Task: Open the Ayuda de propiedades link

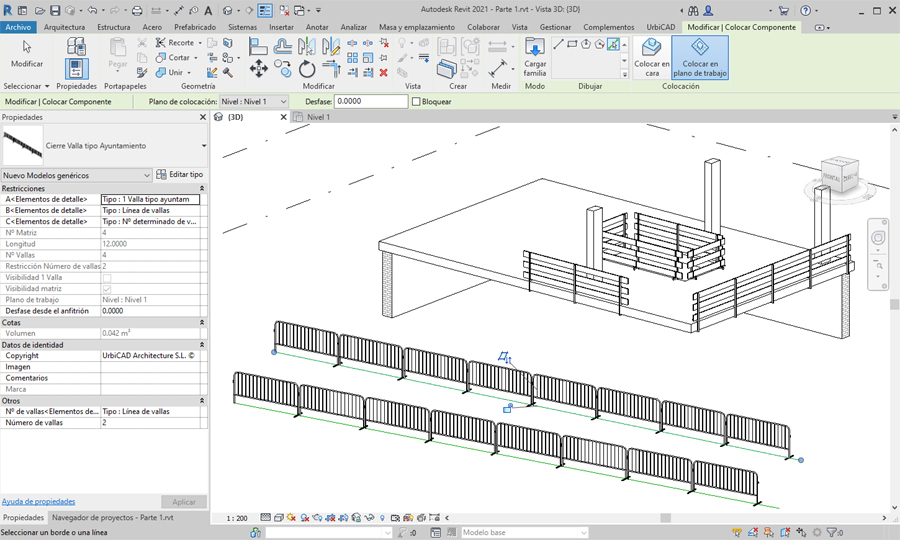Action: [38, 501]
